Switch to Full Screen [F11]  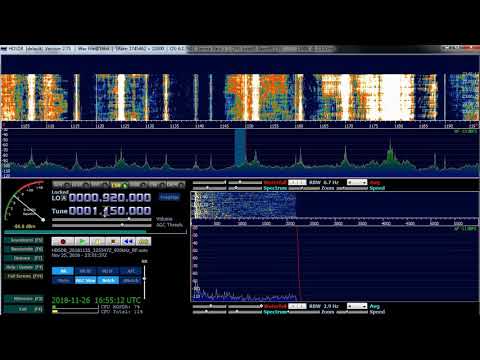(24, 276)
